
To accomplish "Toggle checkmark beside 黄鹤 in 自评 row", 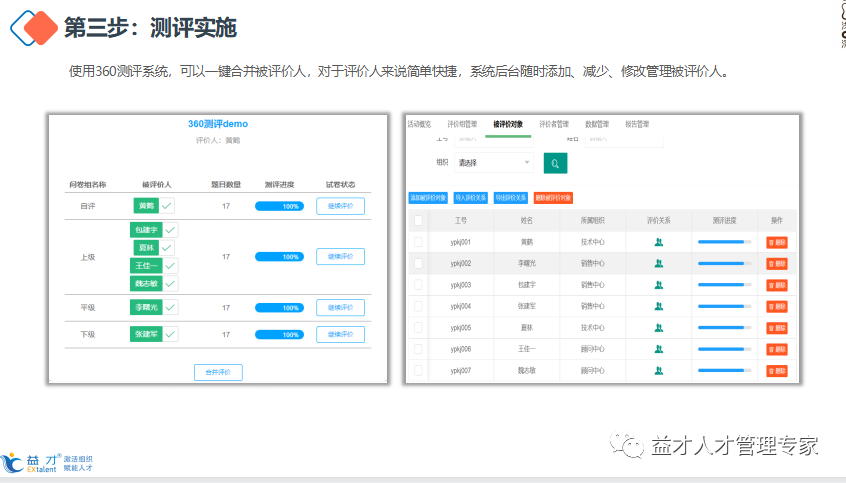I will 167,206.
